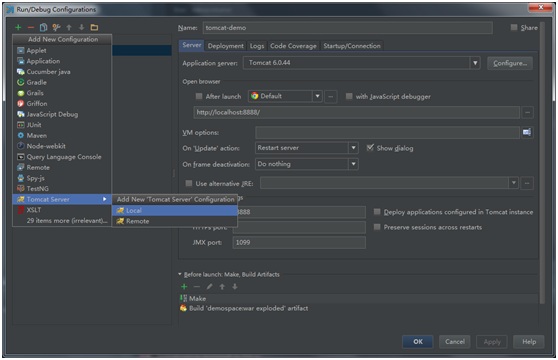Move configuration down with toolbar arrow
This screenshot has width=558, height=360.
(81, 27)
